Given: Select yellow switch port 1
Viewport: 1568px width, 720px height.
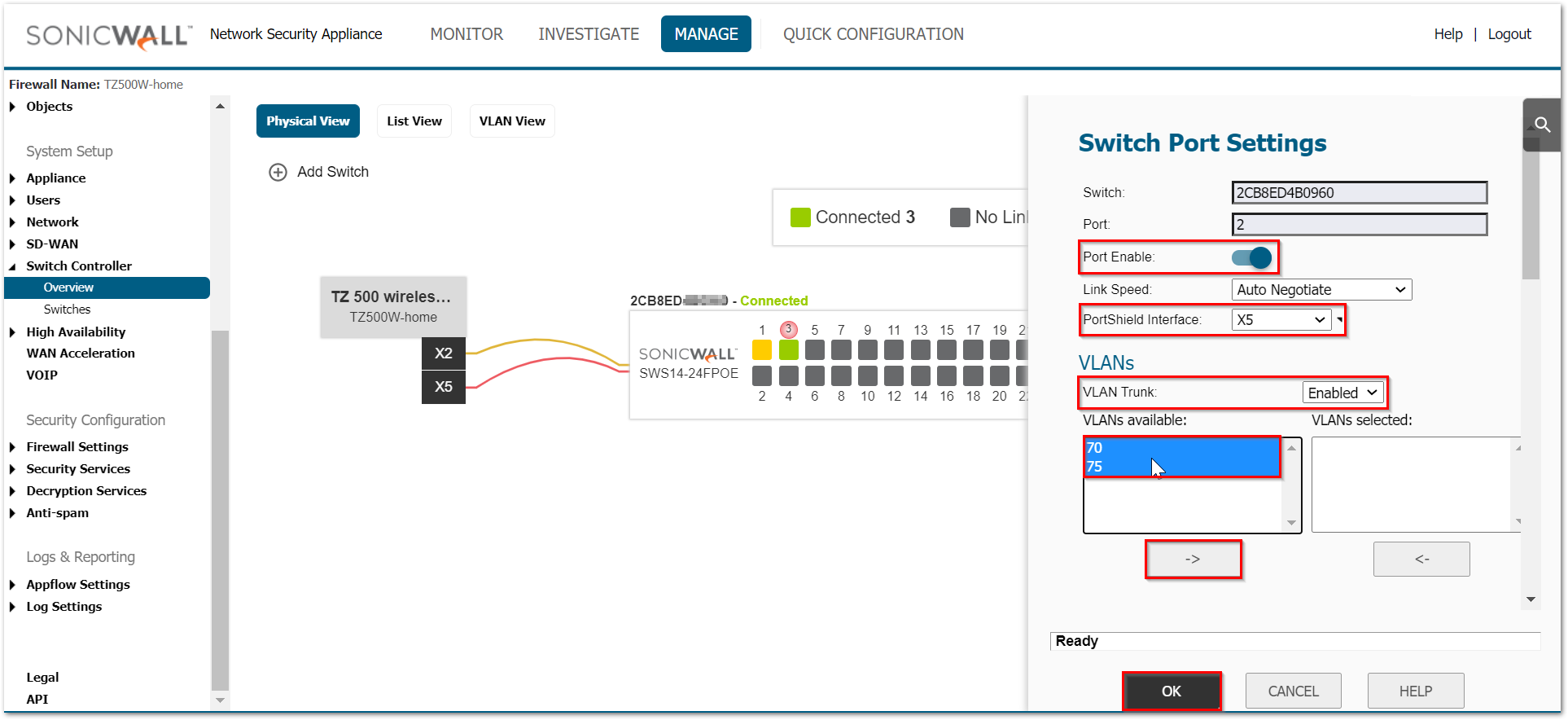Looking at the screenshot, I should [x=762, y=350].
